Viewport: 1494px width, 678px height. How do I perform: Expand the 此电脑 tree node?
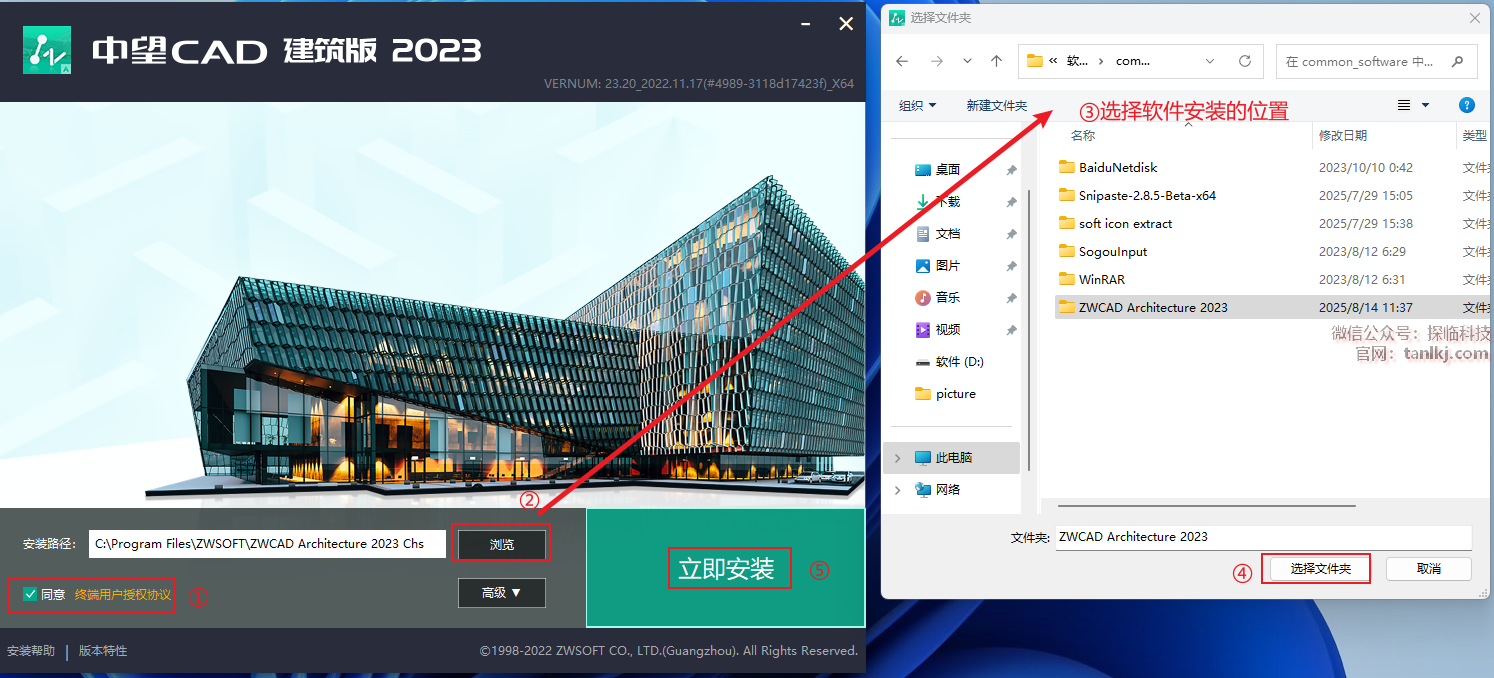[x=897, y=458]
